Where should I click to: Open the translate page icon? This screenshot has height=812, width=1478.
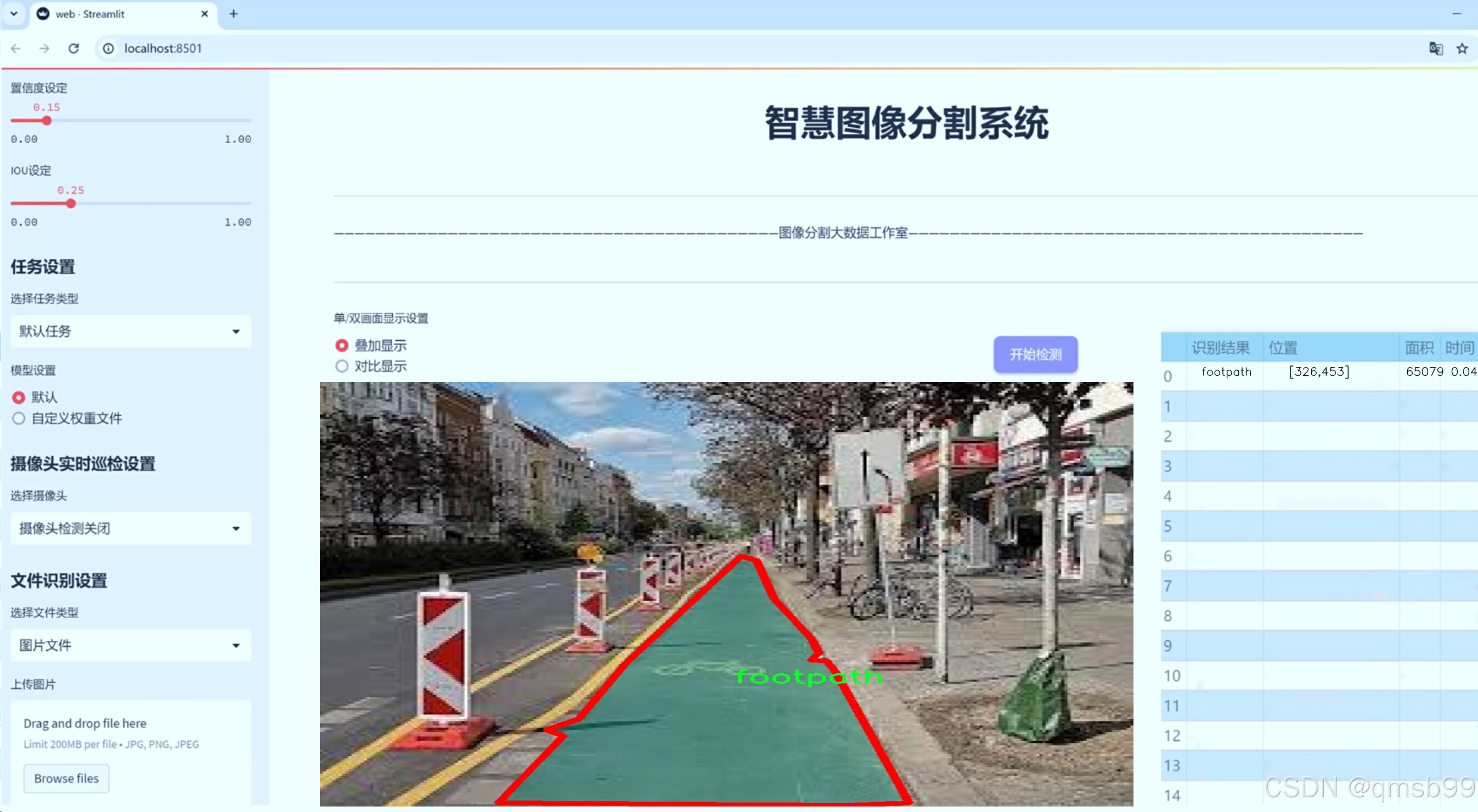click(1435, 48)
